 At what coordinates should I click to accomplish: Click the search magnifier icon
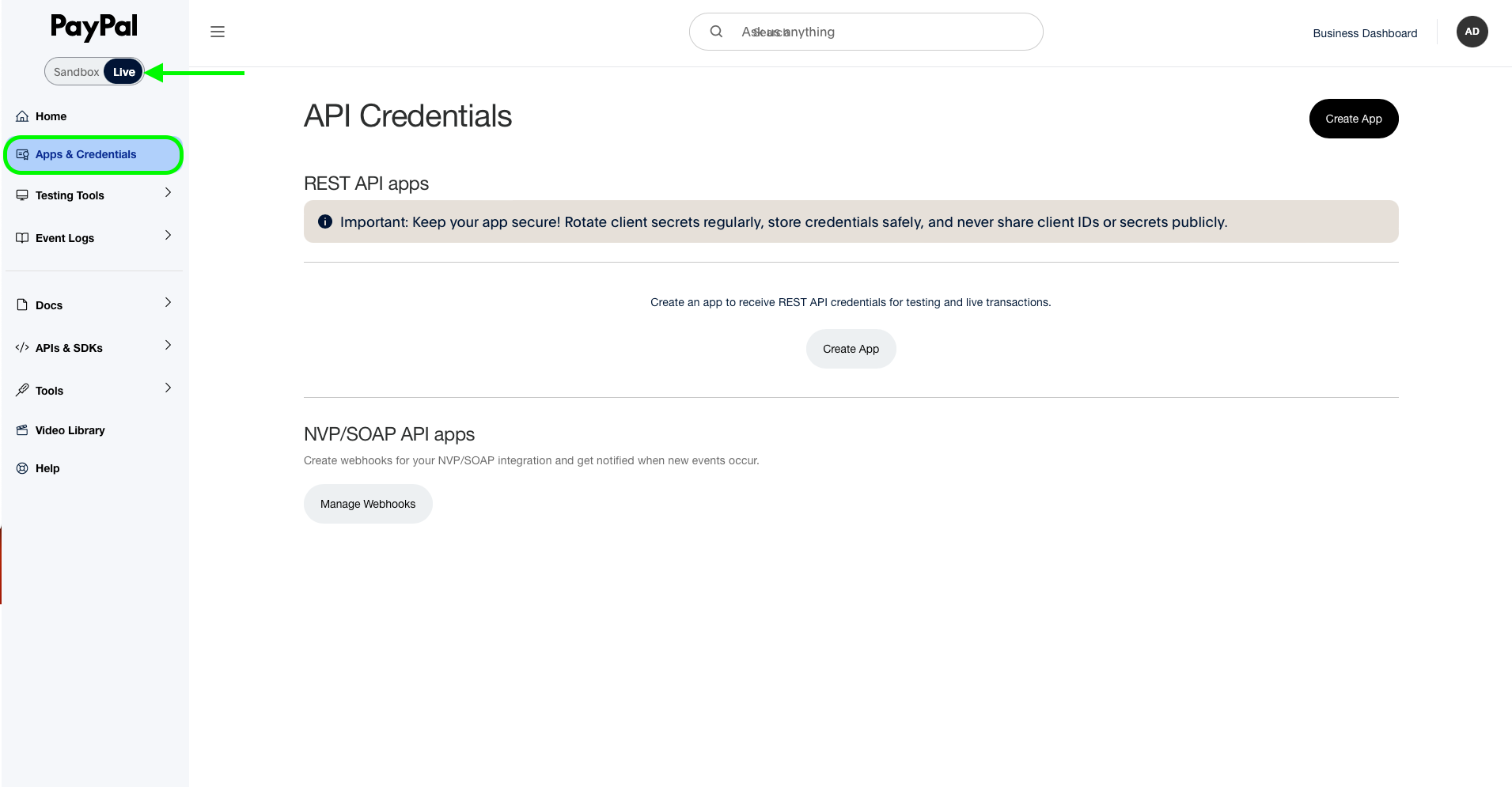(716, 32)
